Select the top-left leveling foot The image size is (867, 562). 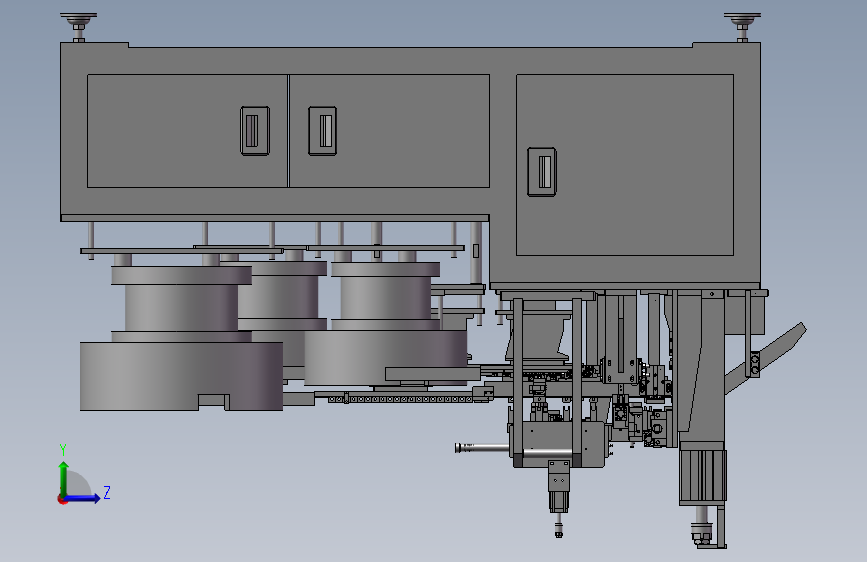[x=79, y=27]
